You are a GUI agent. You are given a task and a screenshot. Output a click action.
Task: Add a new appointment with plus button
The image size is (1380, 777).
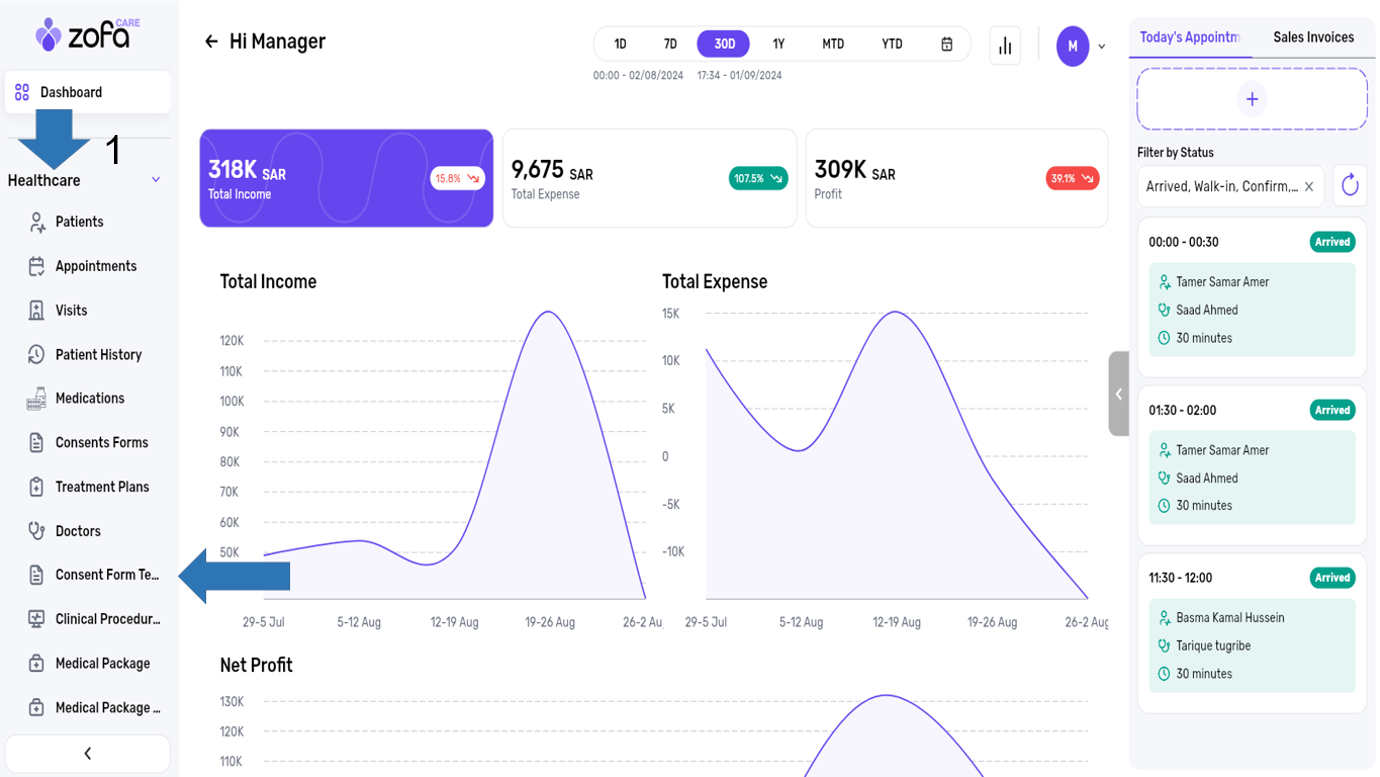pos(1251,99)
